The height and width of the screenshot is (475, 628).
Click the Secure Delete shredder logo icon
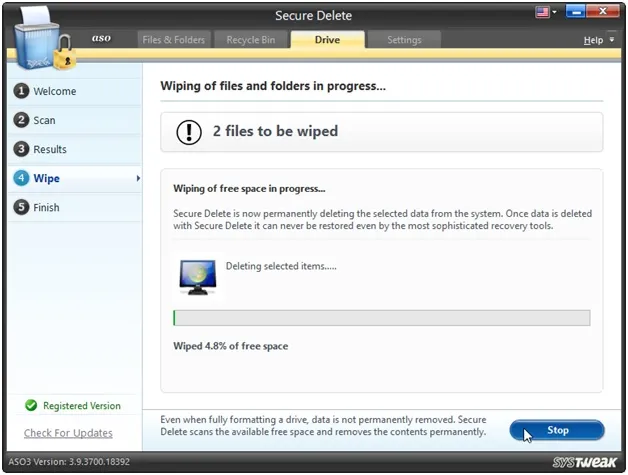tap(44, 38)
